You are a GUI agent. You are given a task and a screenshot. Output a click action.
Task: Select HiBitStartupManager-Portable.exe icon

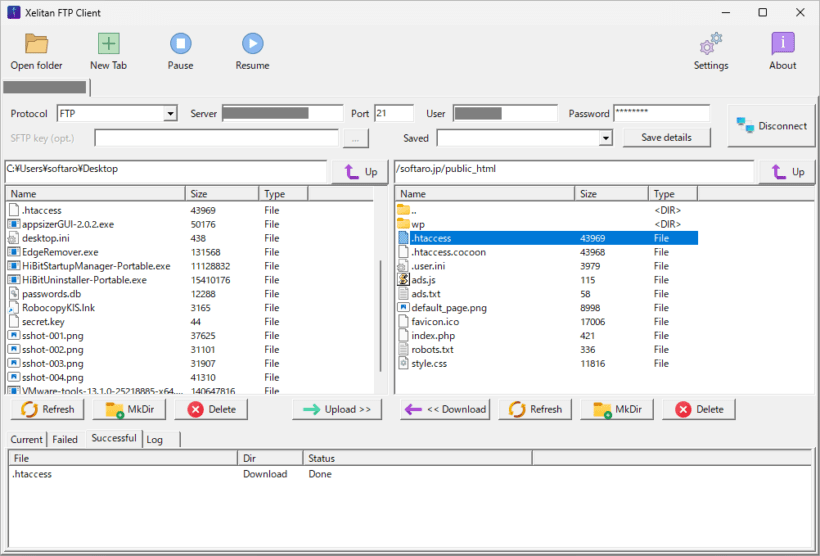(x=14, y=266)
